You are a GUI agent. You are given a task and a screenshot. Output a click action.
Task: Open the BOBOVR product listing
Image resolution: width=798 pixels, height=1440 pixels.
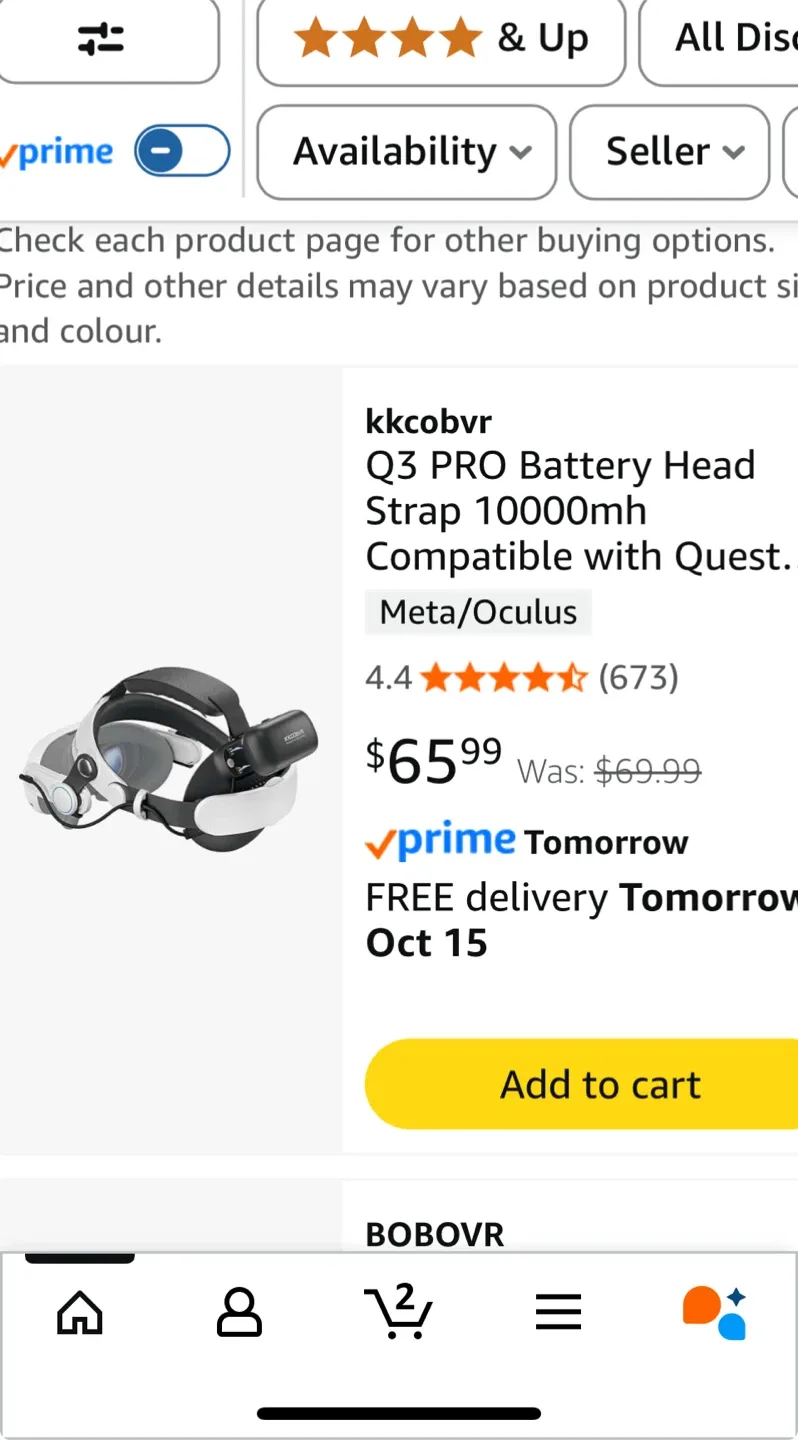click(x=435, y=1234)
